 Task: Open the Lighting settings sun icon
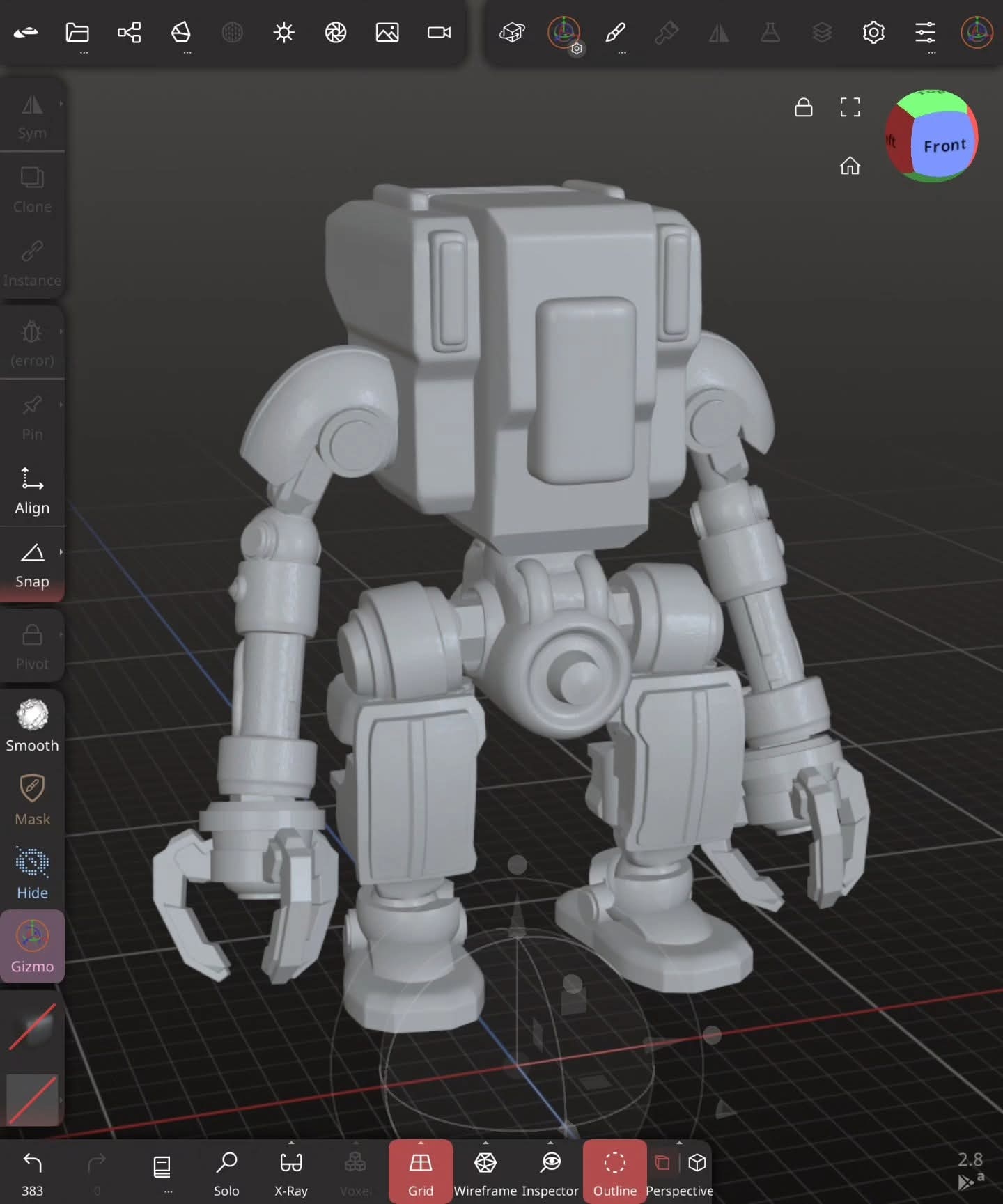[284, 33]
